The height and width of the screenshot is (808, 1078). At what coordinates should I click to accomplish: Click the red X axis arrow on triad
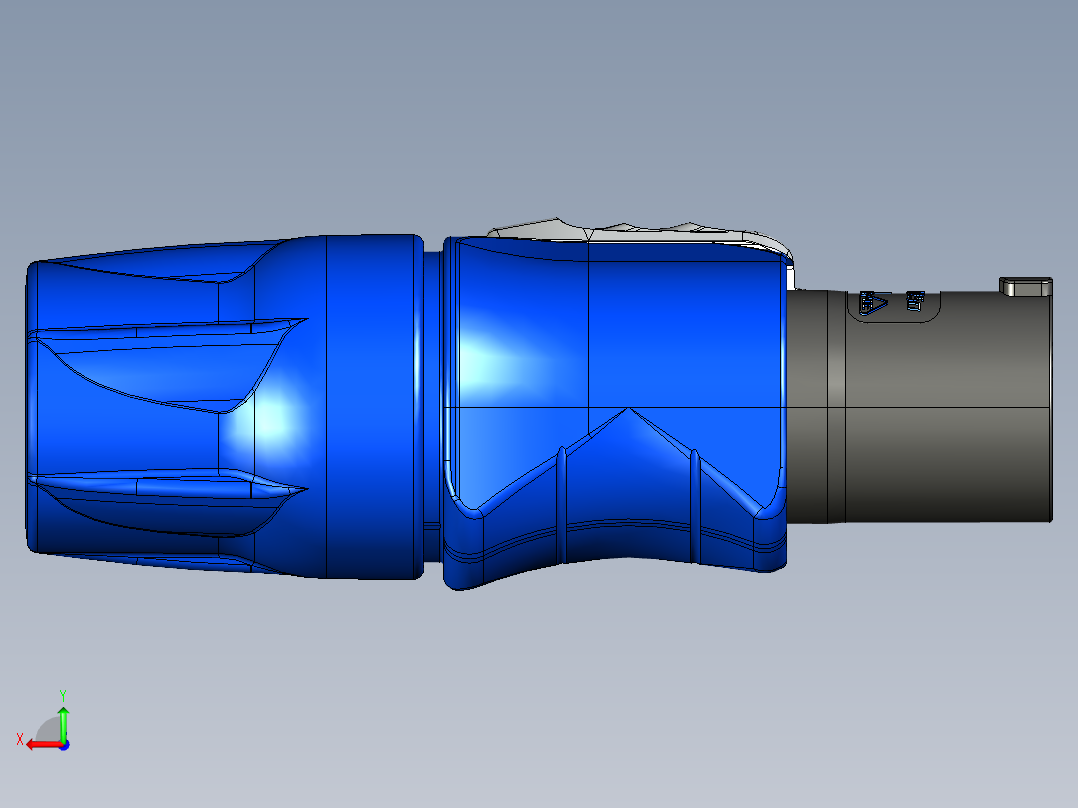43,745
